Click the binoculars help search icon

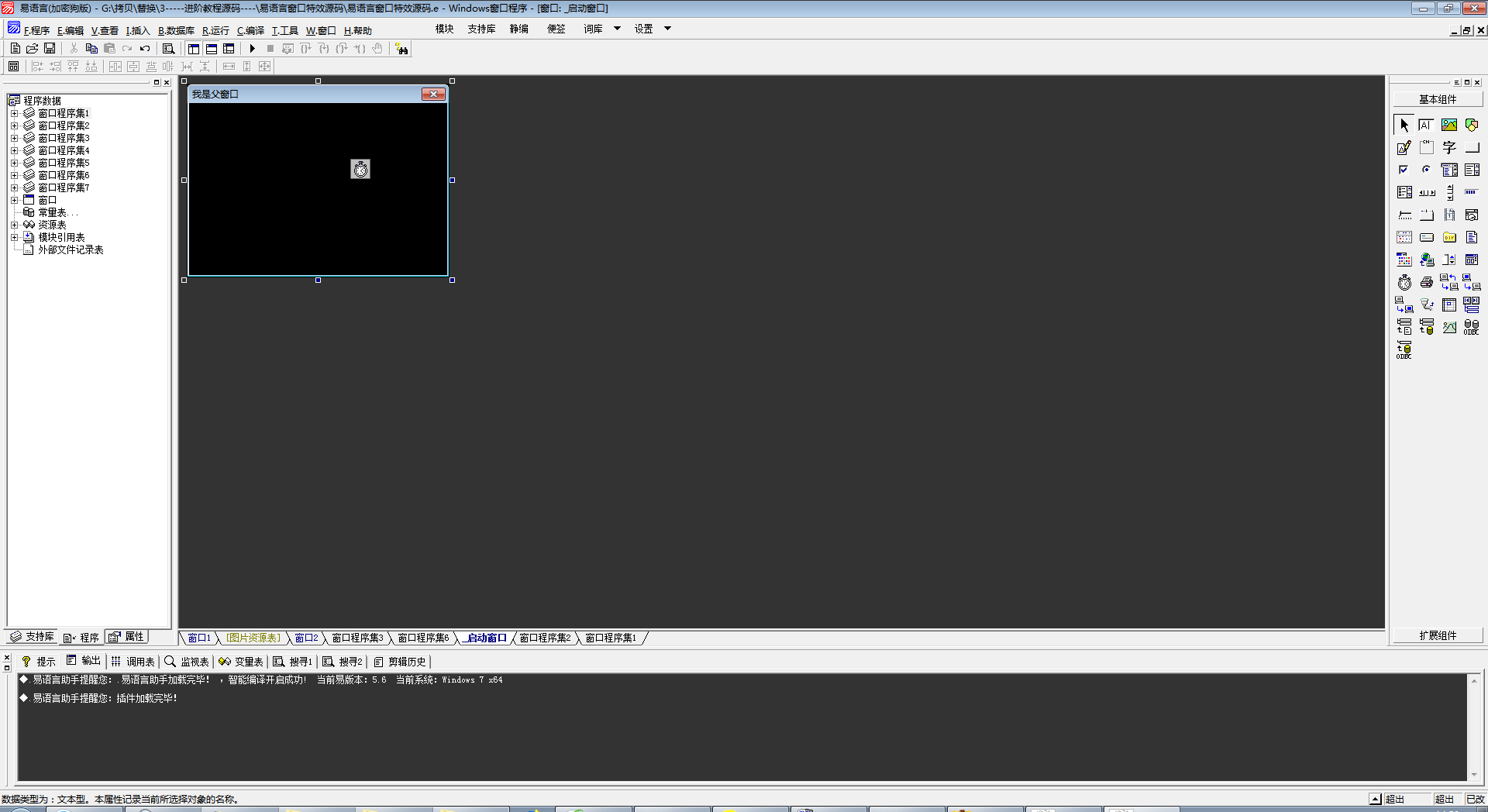(x=401, y=49)
